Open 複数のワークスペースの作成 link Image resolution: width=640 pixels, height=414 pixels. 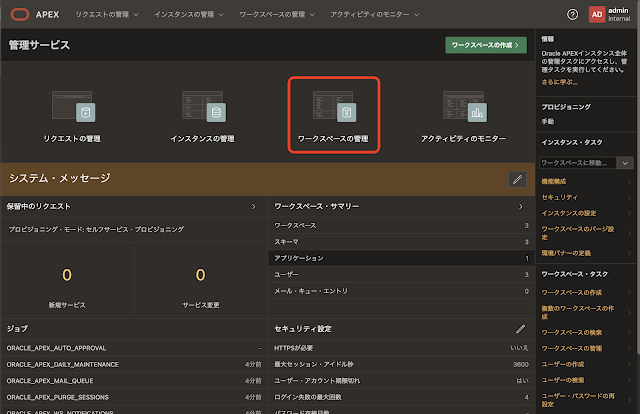tap(578, 312)
